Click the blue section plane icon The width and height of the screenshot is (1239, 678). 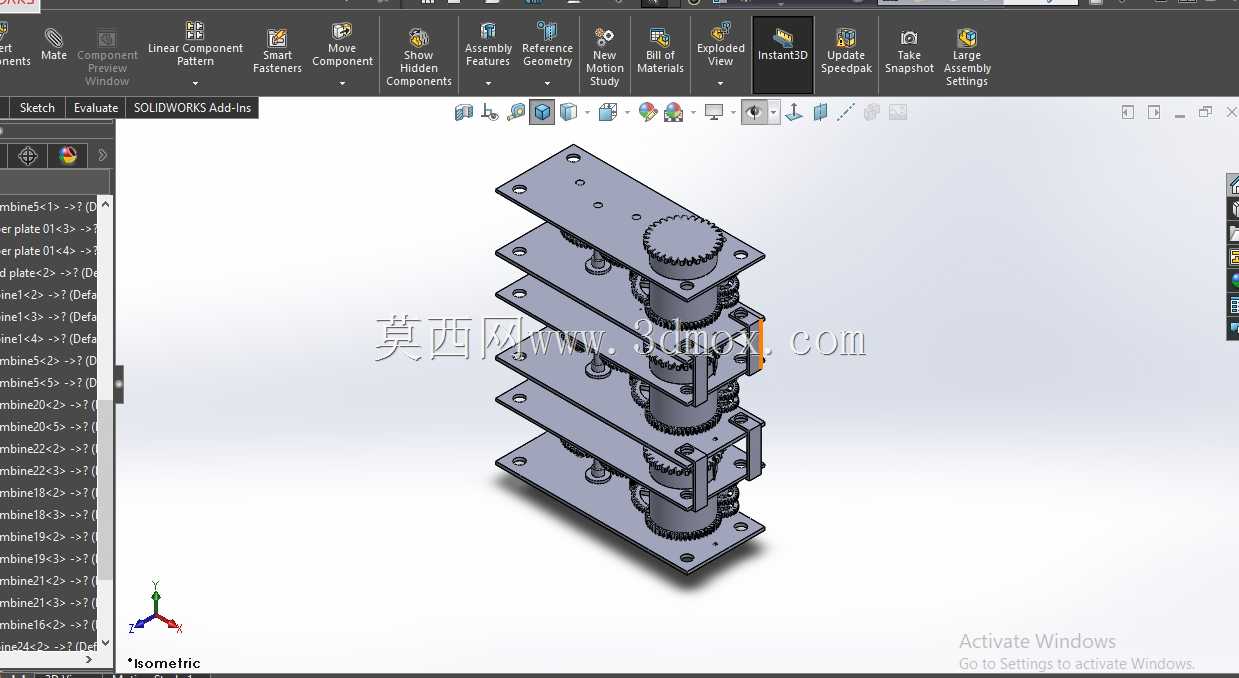820,112
